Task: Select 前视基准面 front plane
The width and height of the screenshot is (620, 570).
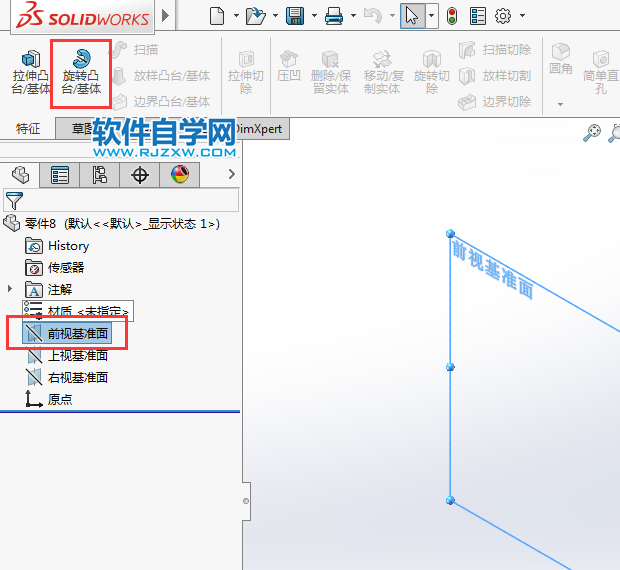Action: (x=67, y=334)
